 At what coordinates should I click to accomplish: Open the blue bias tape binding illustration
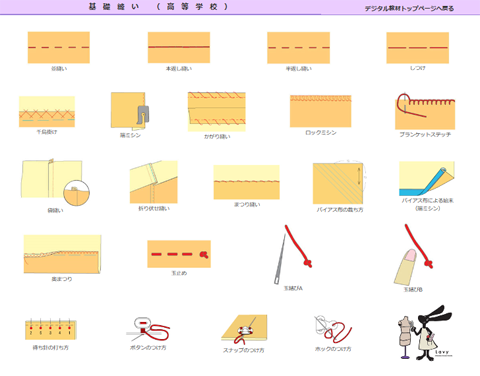pyautogui.click(x=427, y=179)
